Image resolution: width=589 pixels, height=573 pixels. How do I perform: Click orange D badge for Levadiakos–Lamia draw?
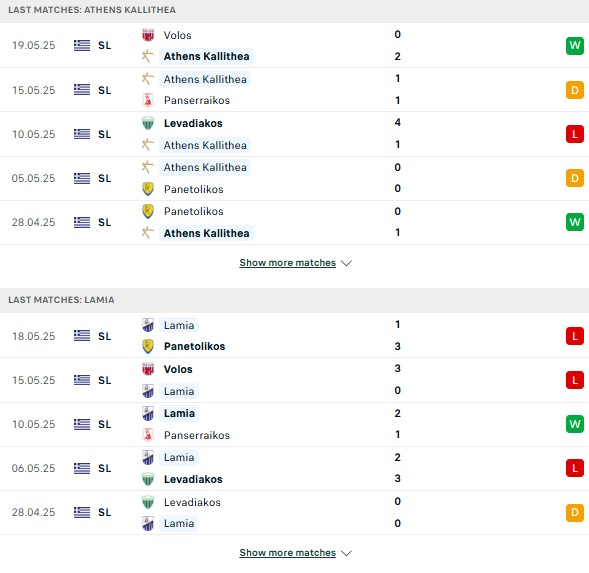point(575,513)
